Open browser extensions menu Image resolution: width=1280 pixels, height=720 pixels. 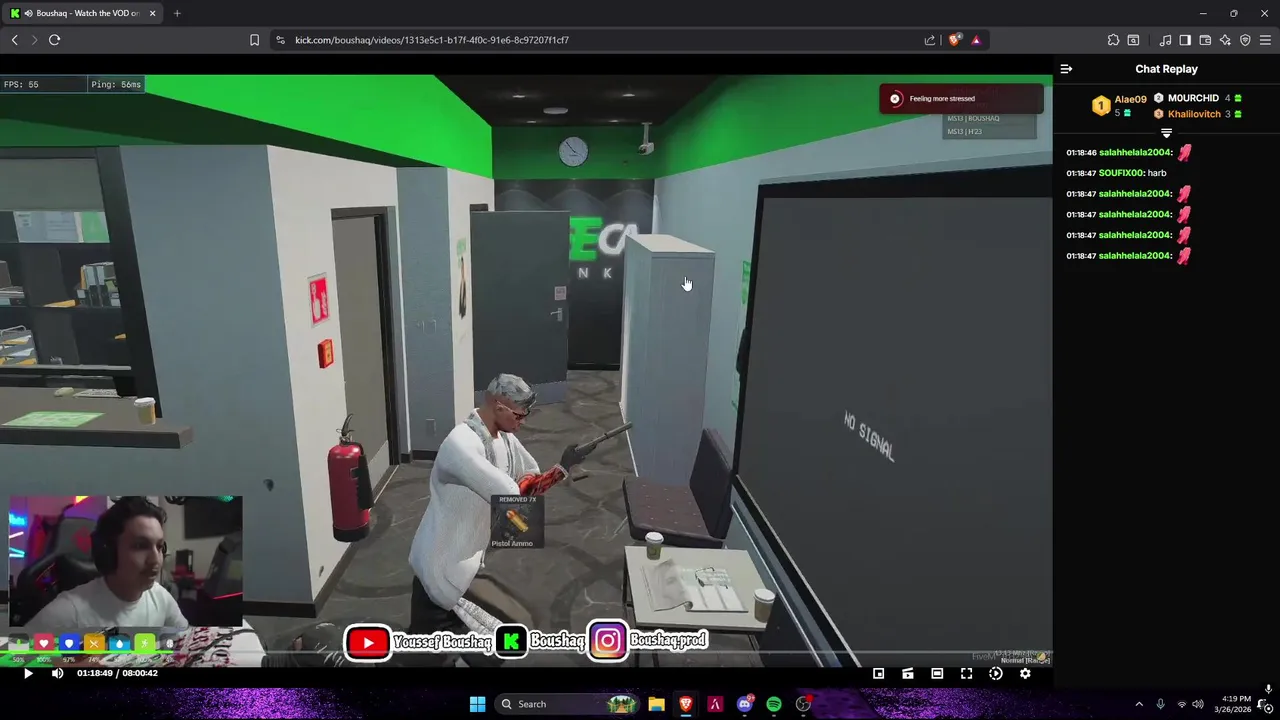(x=1113, y=40)
